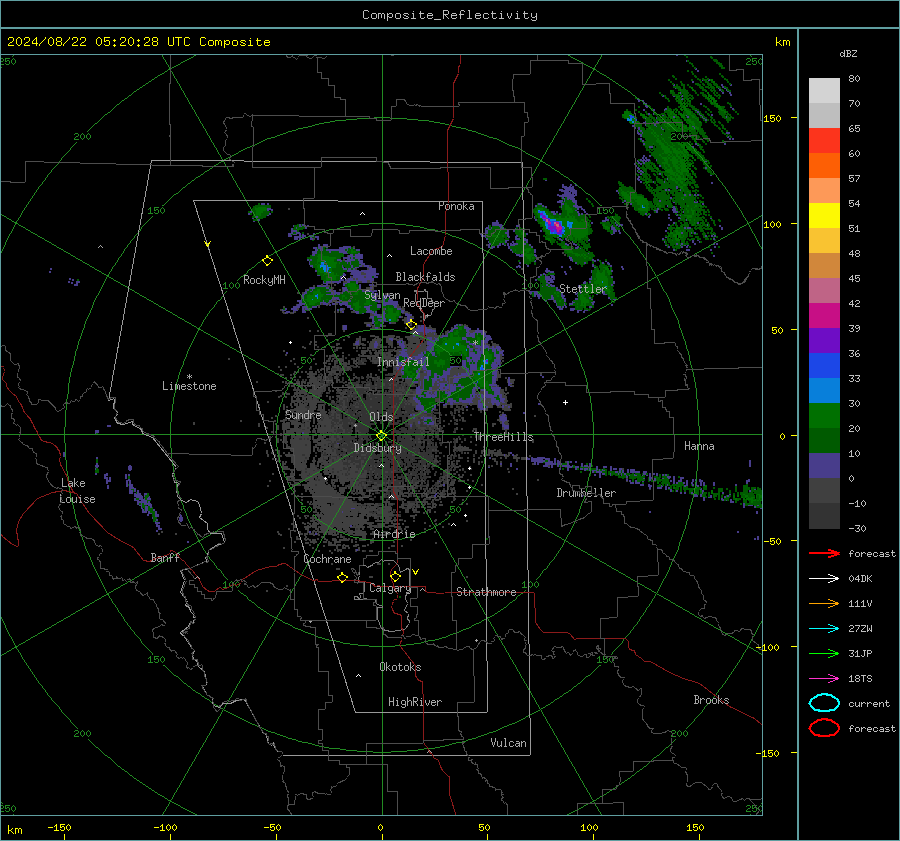Click the white 04DK arrow icon
The height and width of the screenshot is (841, 900).
(x=824, y=579)
